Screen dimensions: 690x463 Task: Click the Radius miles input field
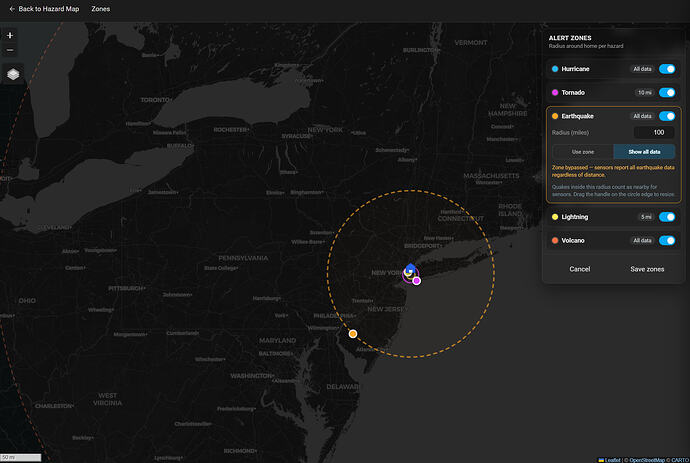point(654,132)
